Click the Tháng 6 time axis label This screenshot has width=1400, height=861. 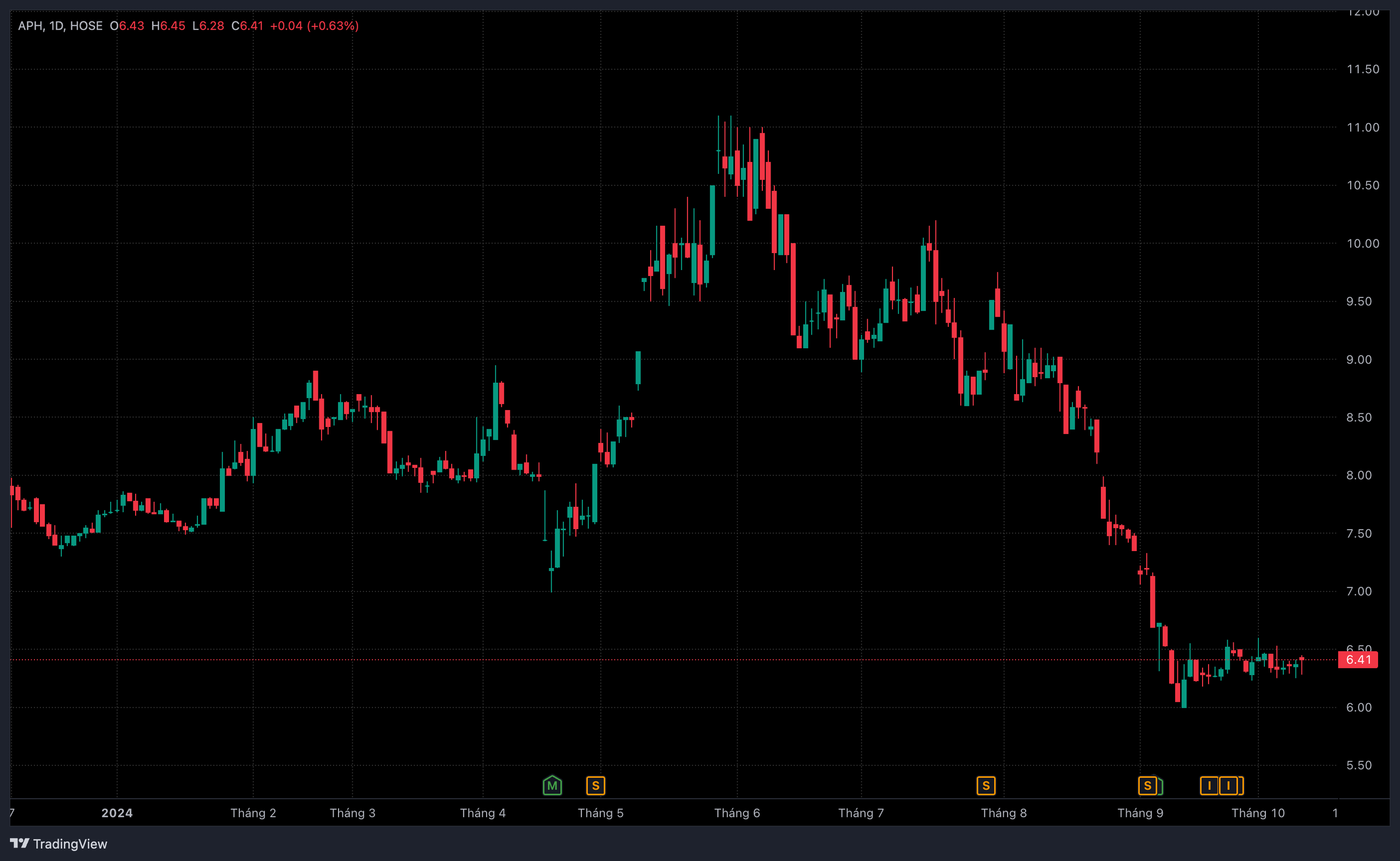coord(737,812)
